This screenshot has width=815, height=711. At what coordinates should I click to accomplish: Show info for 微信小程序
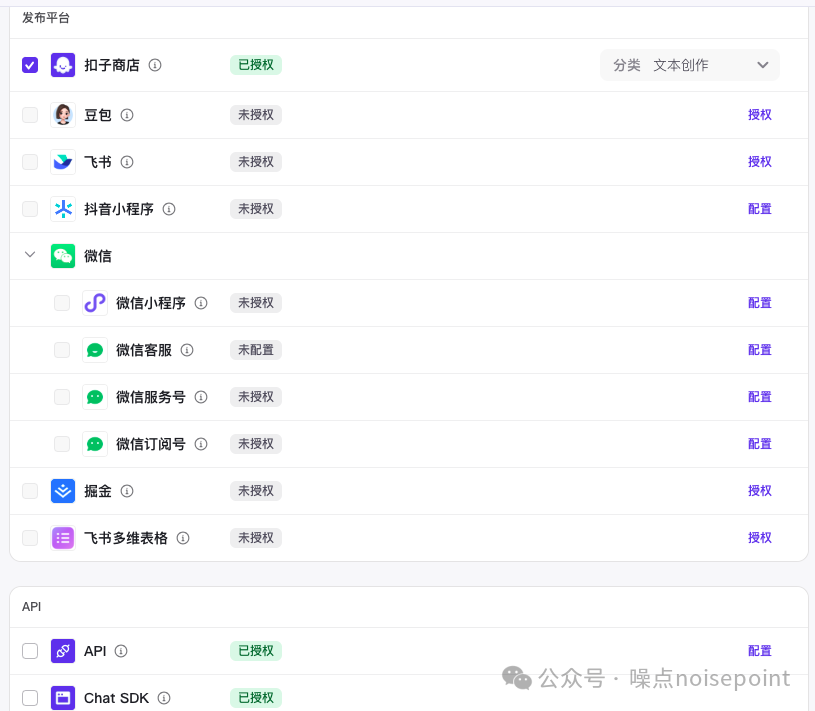(201, 303)
